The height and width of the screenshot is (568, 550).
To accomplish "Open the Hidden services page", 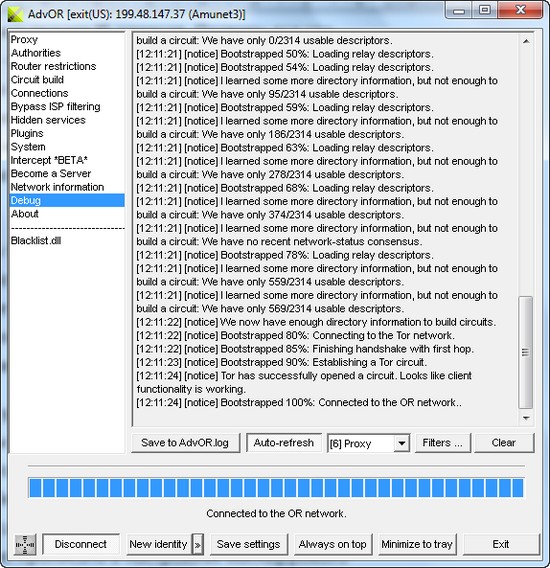I will [x=48, y=120].
